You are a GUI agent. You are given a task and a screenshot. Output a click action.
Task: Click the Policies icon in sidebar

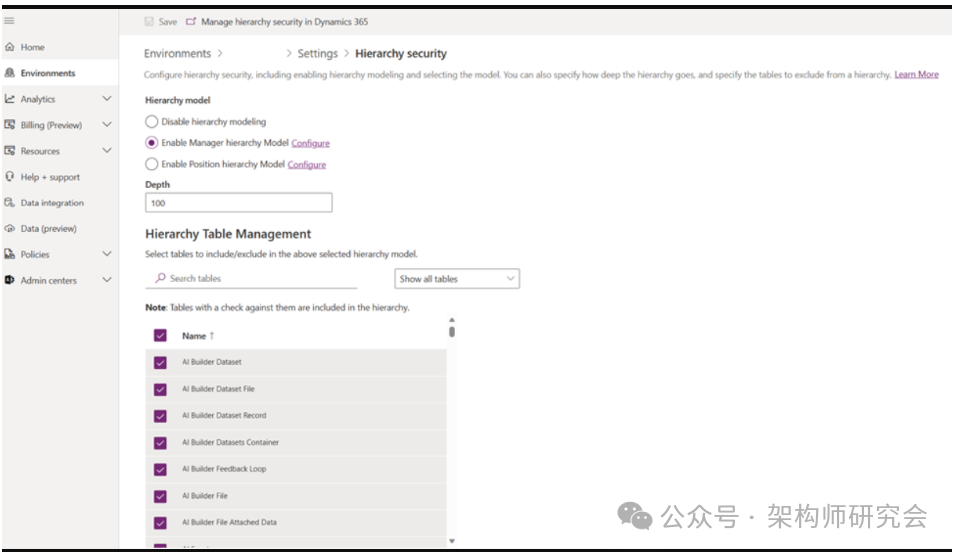click(9, 254)
